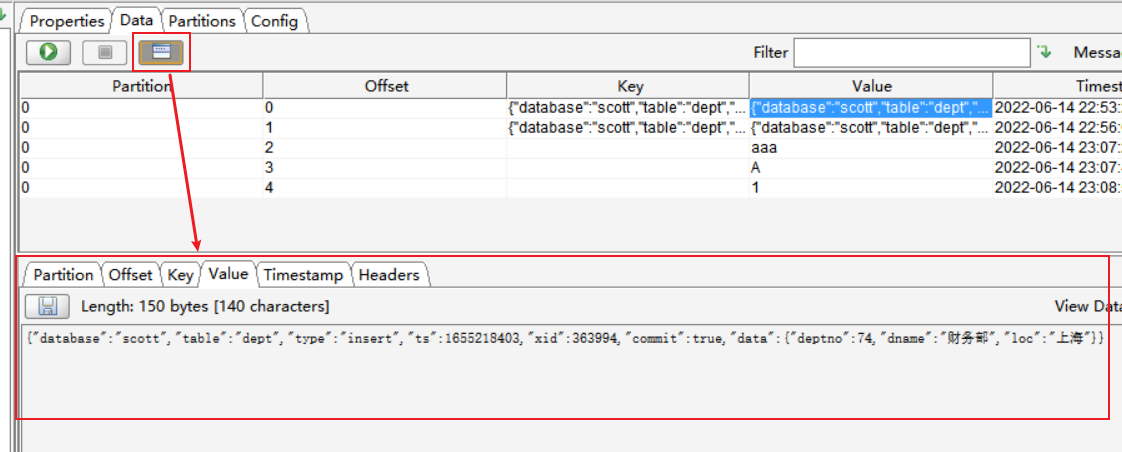Click the gray stop button
The image size is (1122, 452).
(105, 52)
